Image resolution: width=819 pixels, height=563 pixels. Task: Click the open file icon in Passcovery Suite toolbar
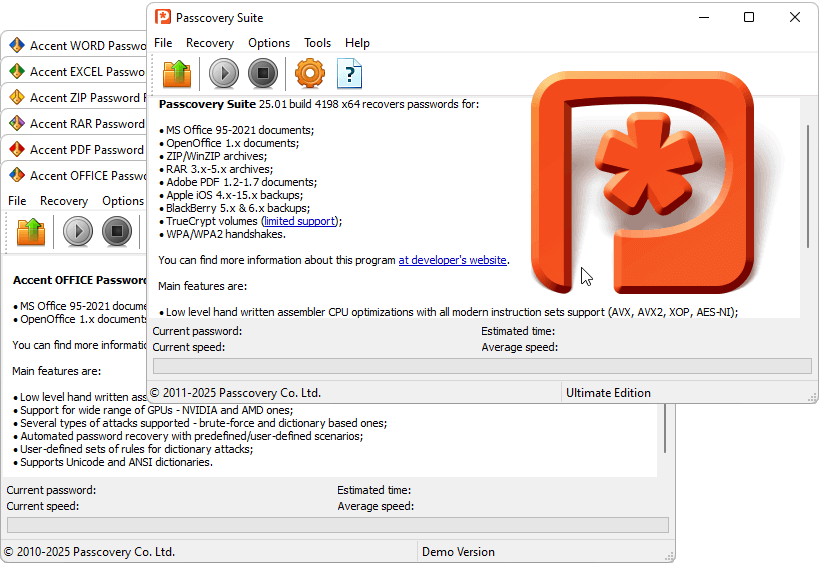click(177, 73)
